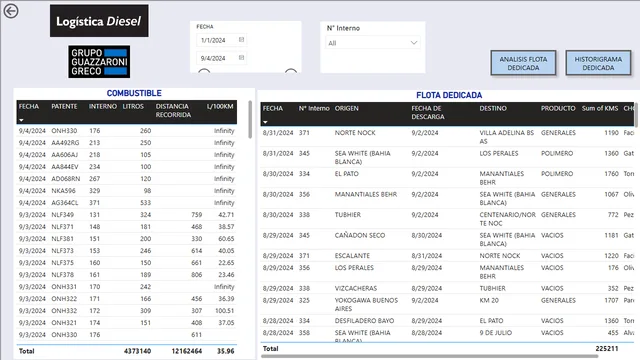Select patente ONH322 cell
Image resolution: width=640 pixels, height=360 pixels.
(64, 299)
